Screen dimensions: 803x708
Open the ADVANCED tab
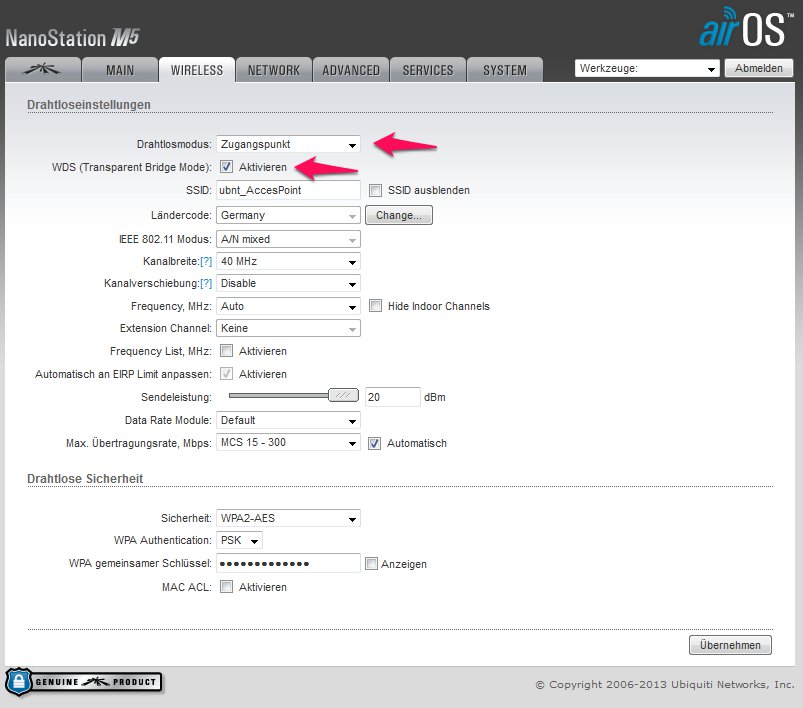[351, 70]
